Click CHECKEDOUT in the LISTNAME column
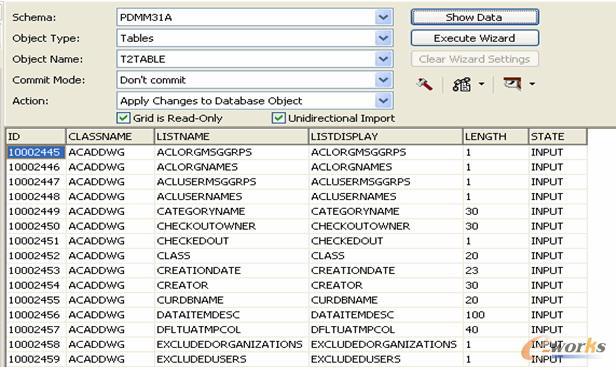Image resolution: width=616 pixels, height=370 pixels. coord(192,241)
